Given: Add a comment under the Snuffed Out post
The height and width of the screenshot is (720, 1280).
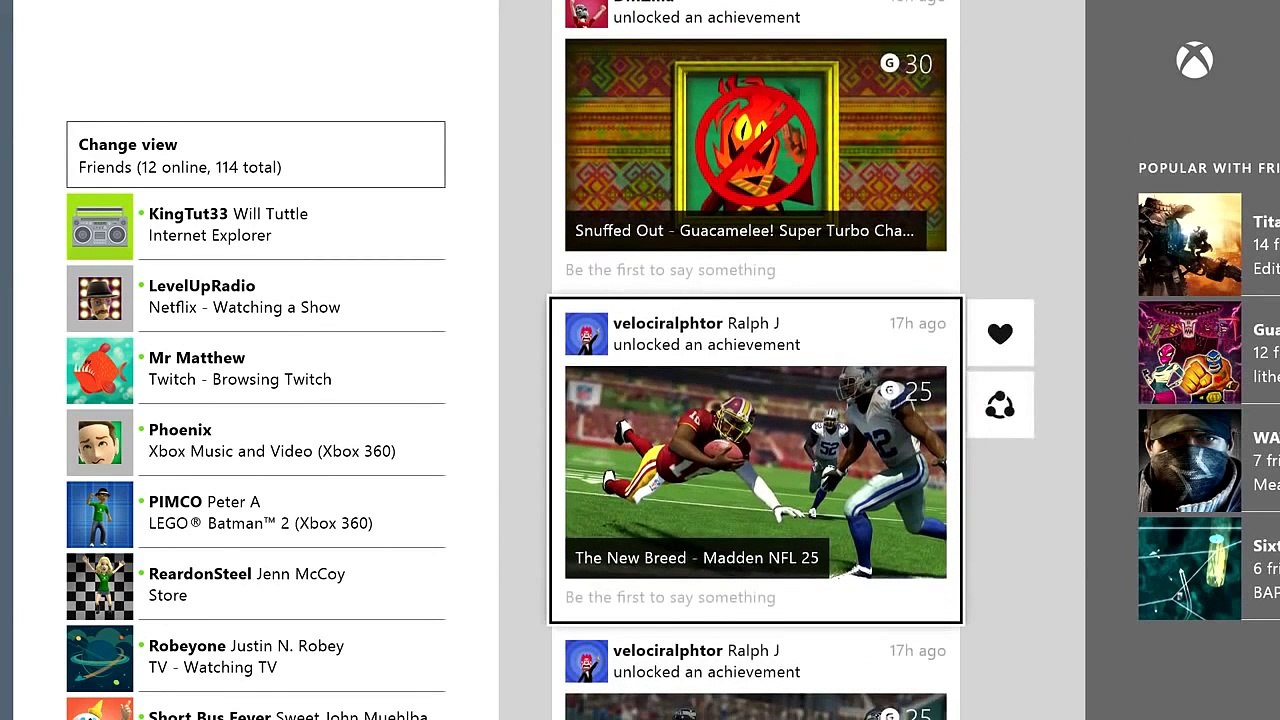Looking at the screenshot, I should (670, 270).
